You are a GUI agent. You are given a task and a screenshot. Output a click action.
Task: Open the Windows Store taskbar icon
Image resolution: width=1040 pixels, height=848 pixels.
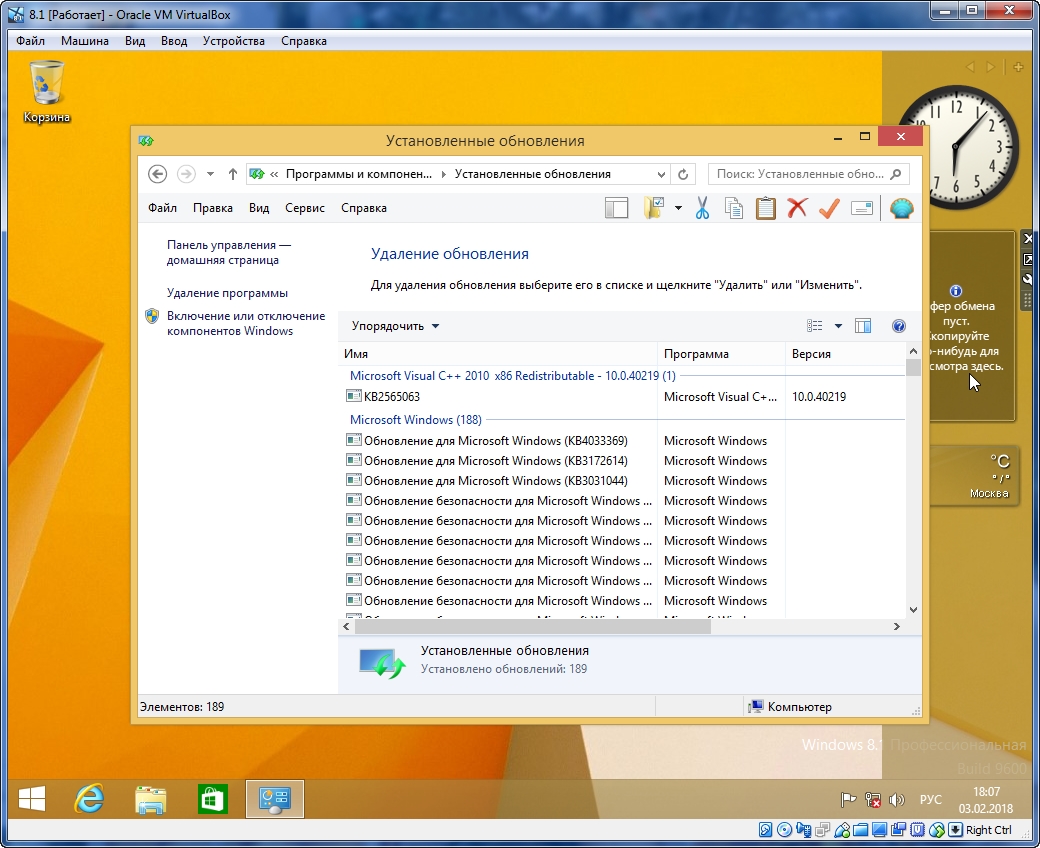click(x=212, y=799)
